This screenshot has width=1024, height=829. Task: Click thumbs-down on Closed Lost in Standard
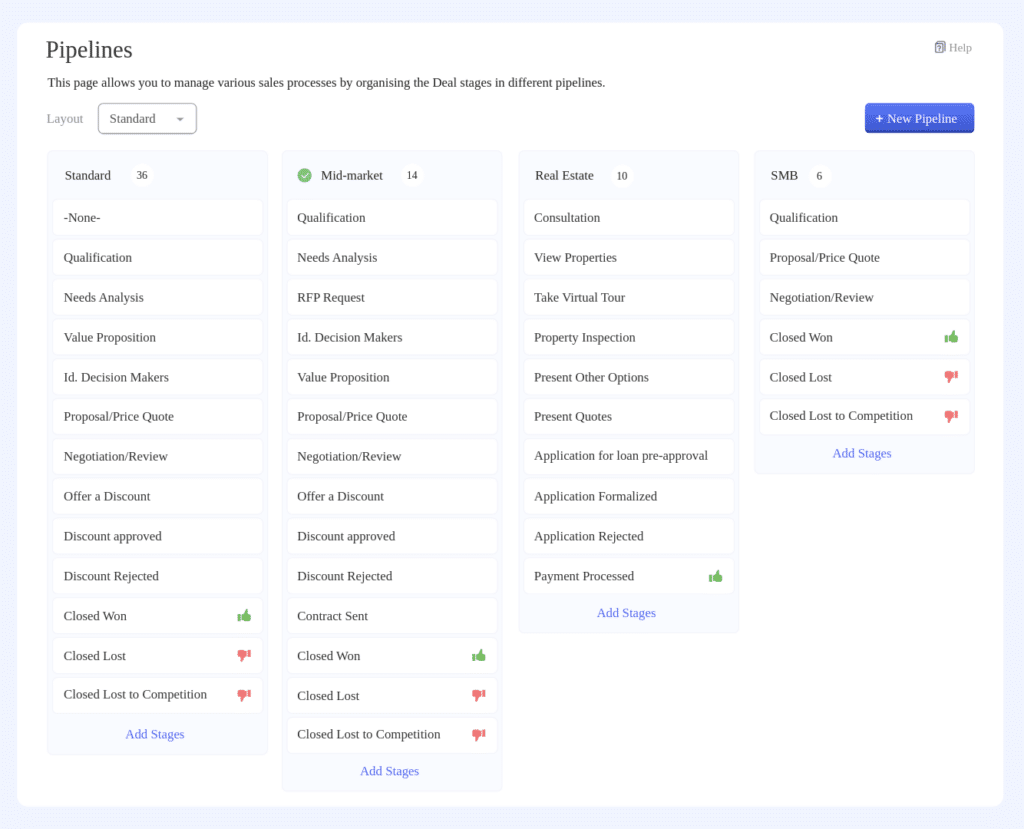243,656
